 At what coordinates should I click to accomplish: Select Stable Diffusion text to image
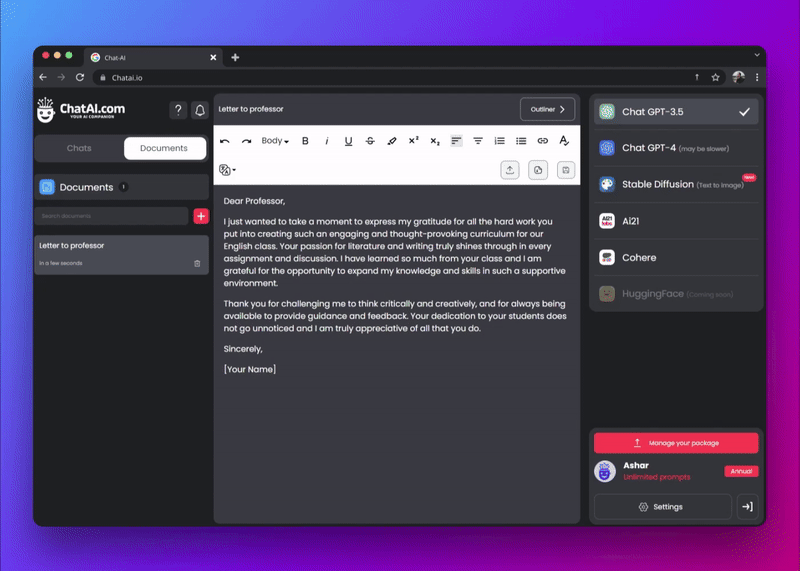coord(676,184)
